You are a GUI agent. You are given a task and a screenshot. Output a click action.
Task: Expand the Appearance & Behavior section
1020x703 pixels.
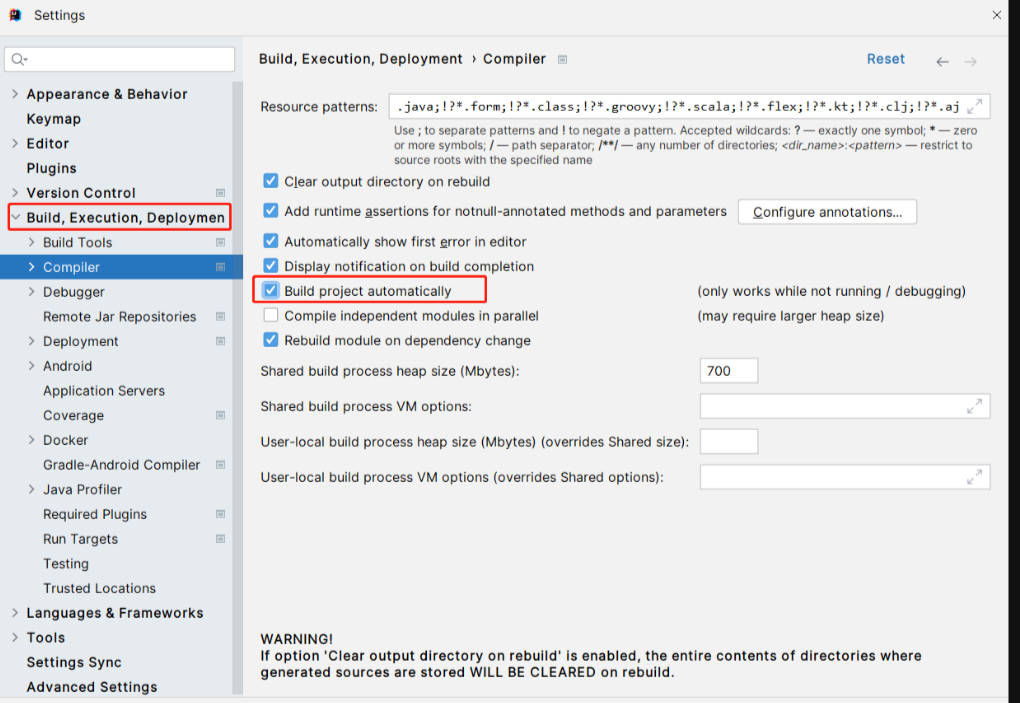(x=14, y=94)
